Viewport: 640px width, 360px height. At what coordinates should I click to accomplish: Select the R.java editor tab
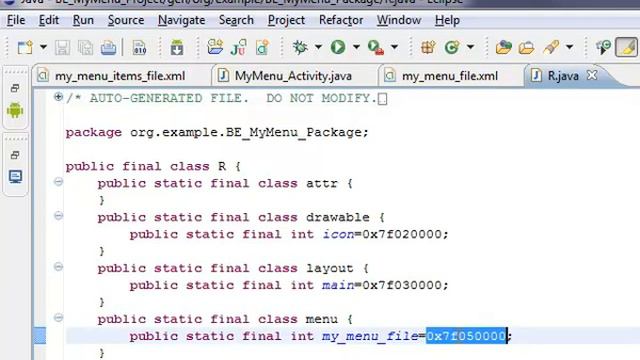[563, 76]
